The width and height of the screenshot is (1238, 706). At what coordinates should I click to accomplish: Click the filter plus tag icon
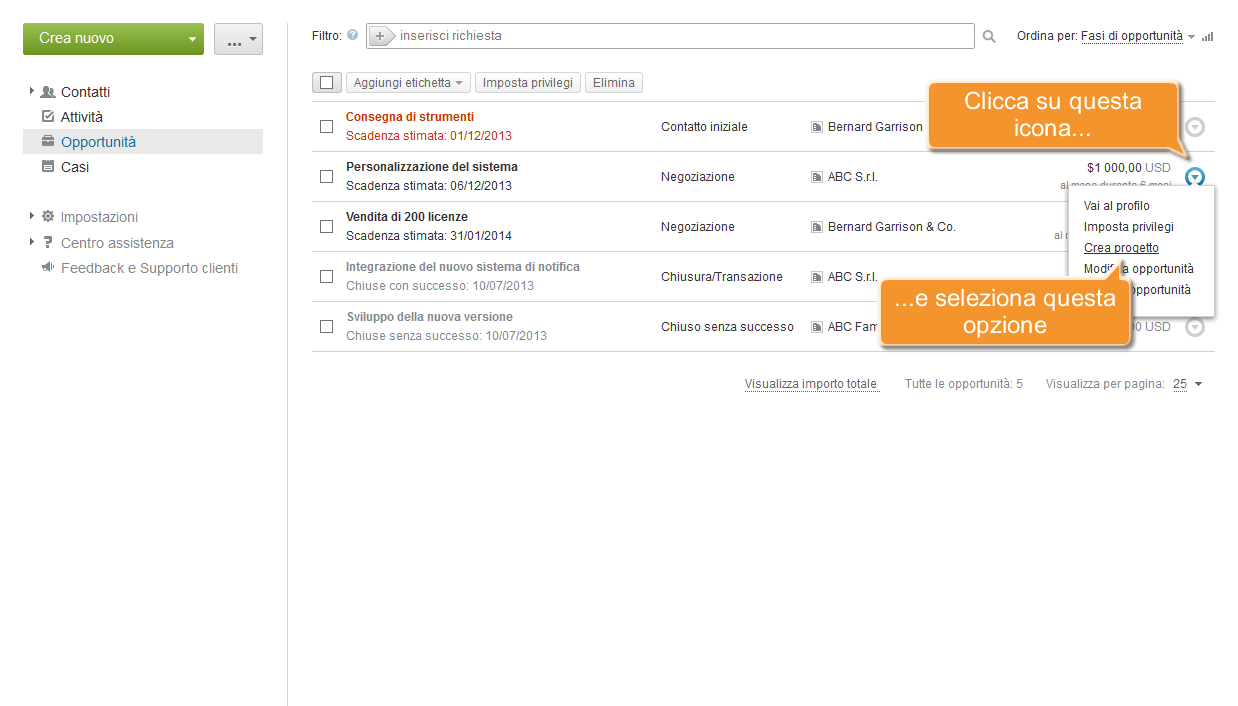pos(381,36)
